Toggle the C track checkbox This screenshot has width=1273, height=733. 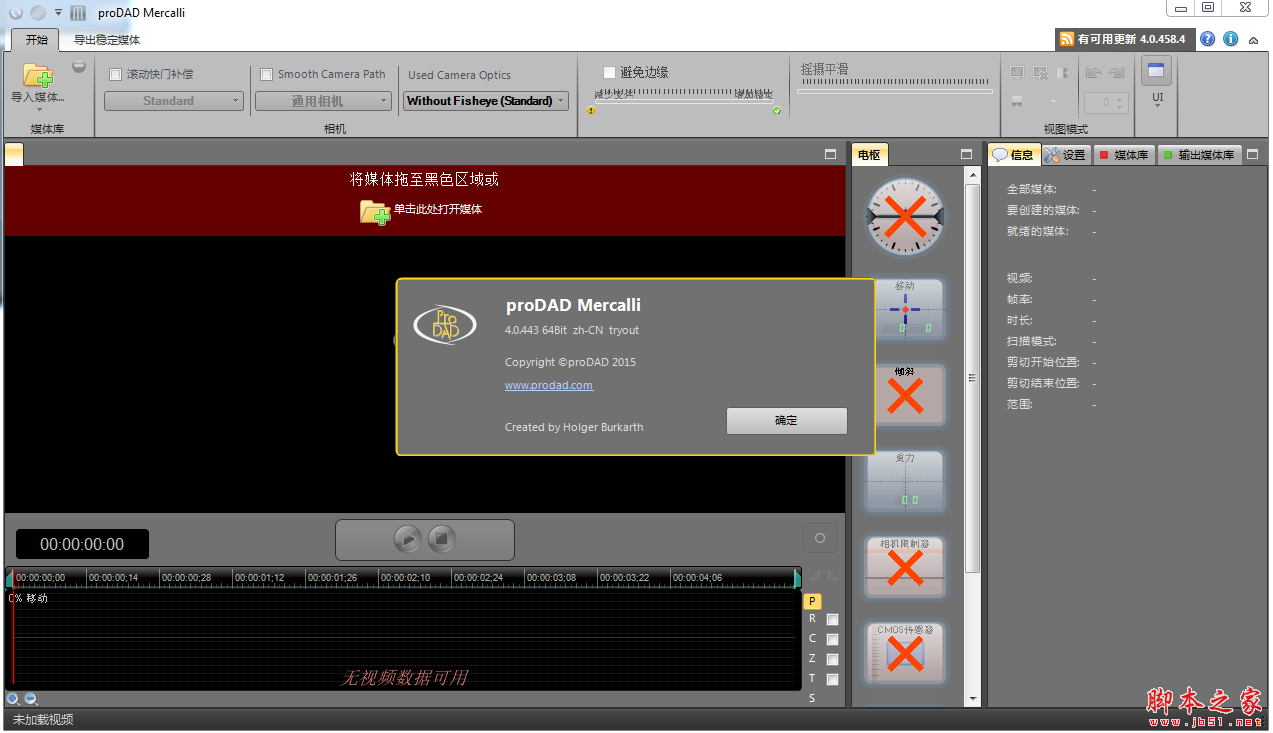832,640
